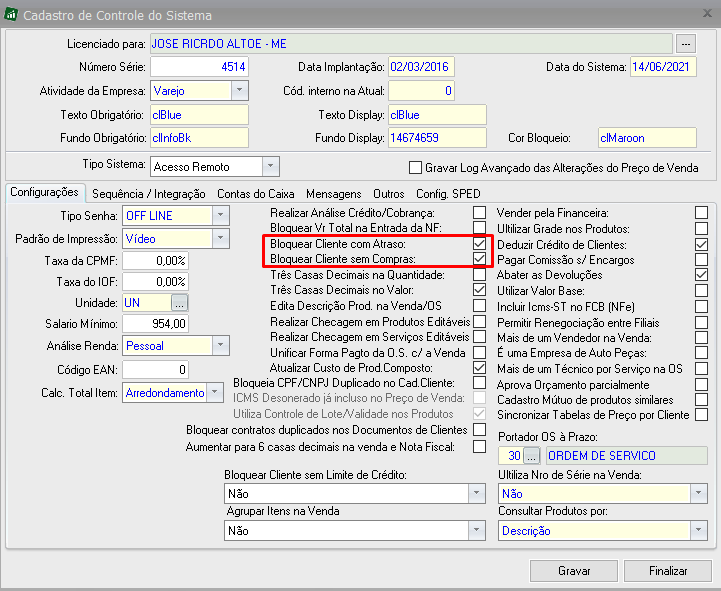Open the lookup button next to Licenciado para
The width and height of the screenshot is (721, 591).
686,44
